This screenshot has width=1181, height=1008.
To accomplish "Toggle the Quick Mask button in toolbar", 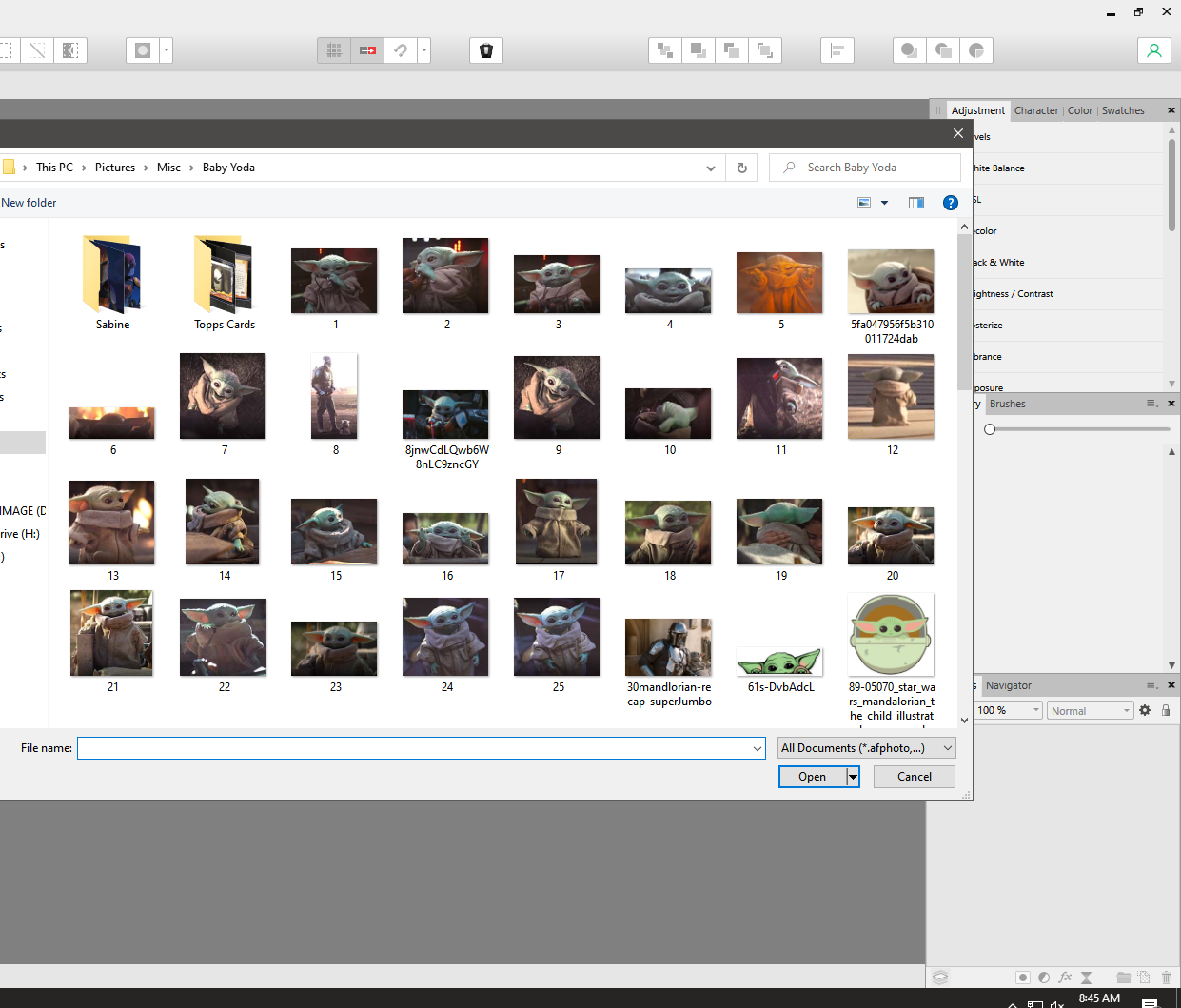I will point(143,50).
